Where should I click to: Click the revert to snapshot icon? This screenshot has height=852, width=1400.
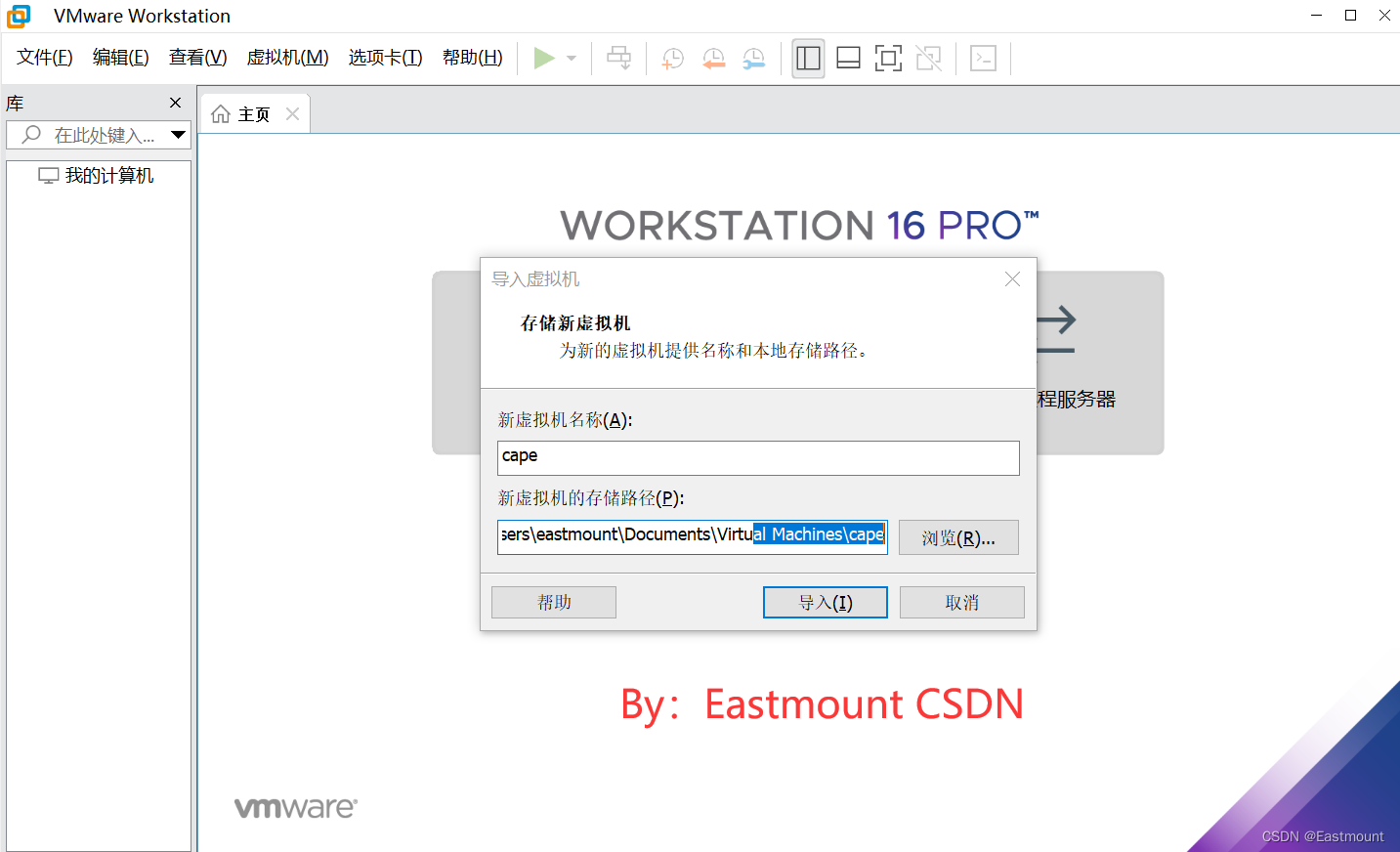(x=714, y=59)
